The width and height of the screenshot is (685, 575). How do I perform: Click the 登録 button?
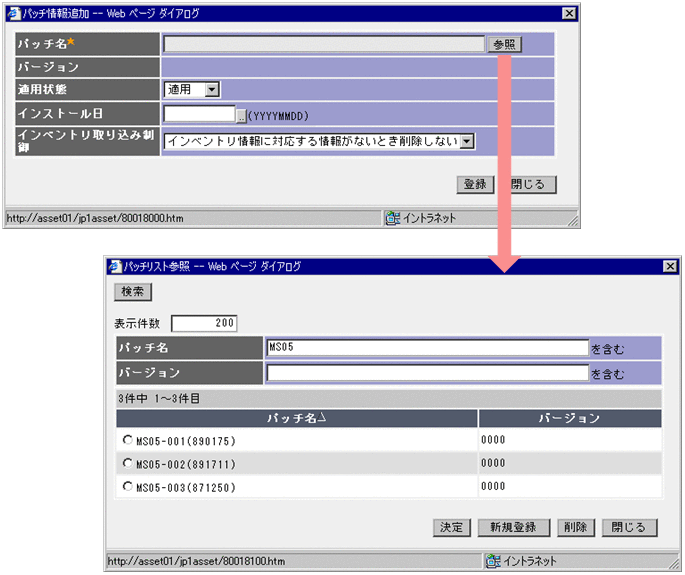(475, 184)
